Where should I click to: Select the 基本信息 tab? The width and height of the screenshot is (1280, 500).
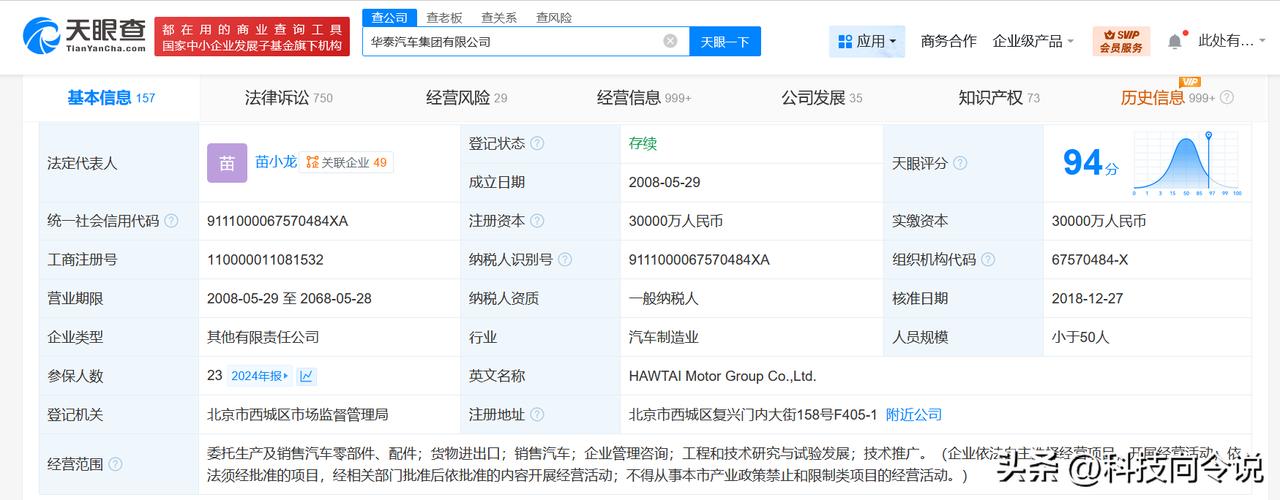pos(111,98)
